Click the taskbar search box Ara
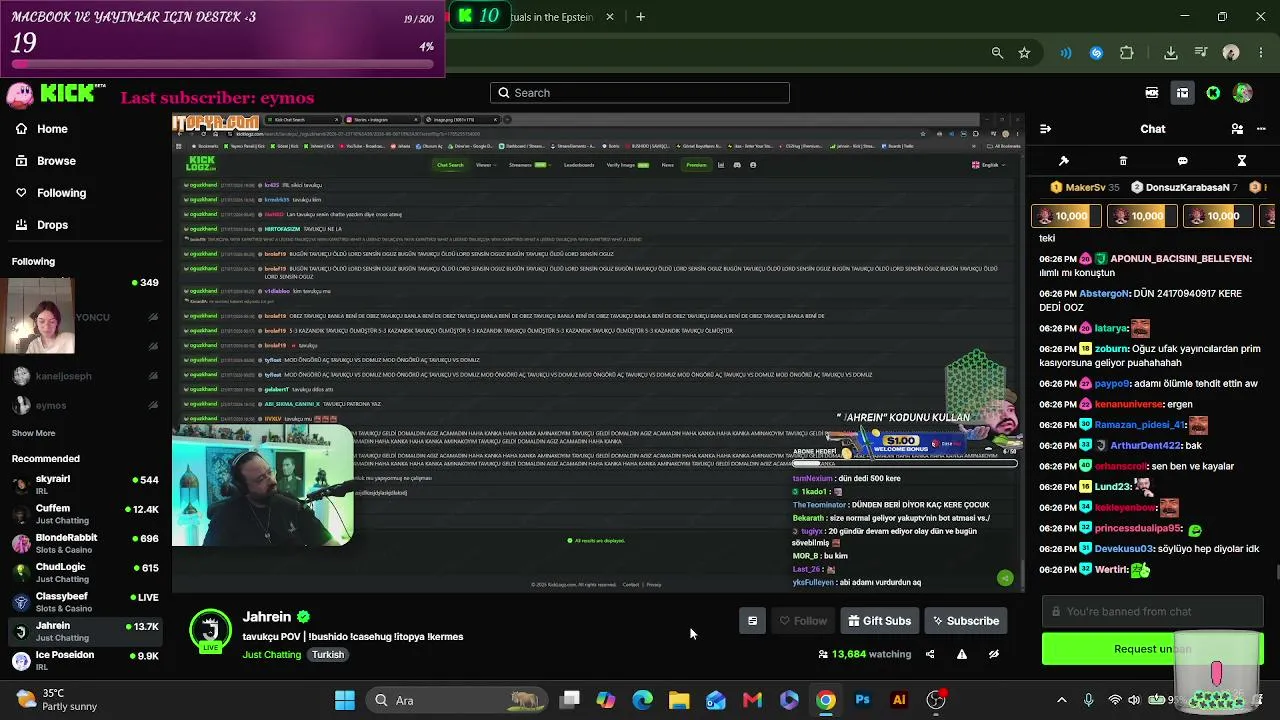The width and height of the screenshot is (1280, 720). [x=456, y=700]
